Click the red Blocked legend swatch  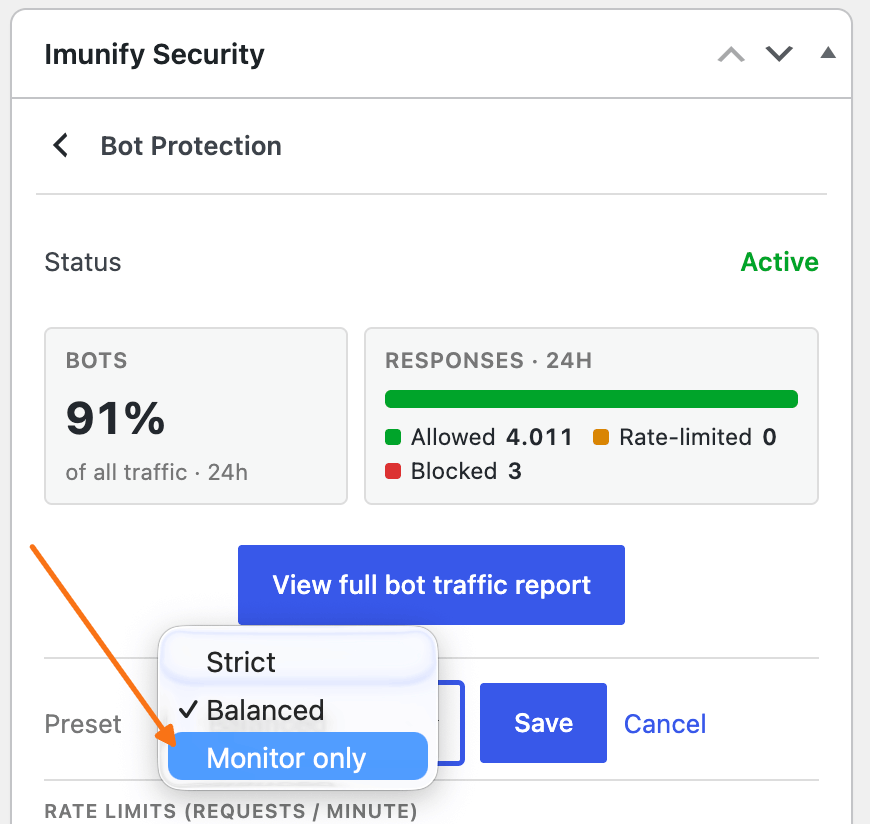point(393,471)
